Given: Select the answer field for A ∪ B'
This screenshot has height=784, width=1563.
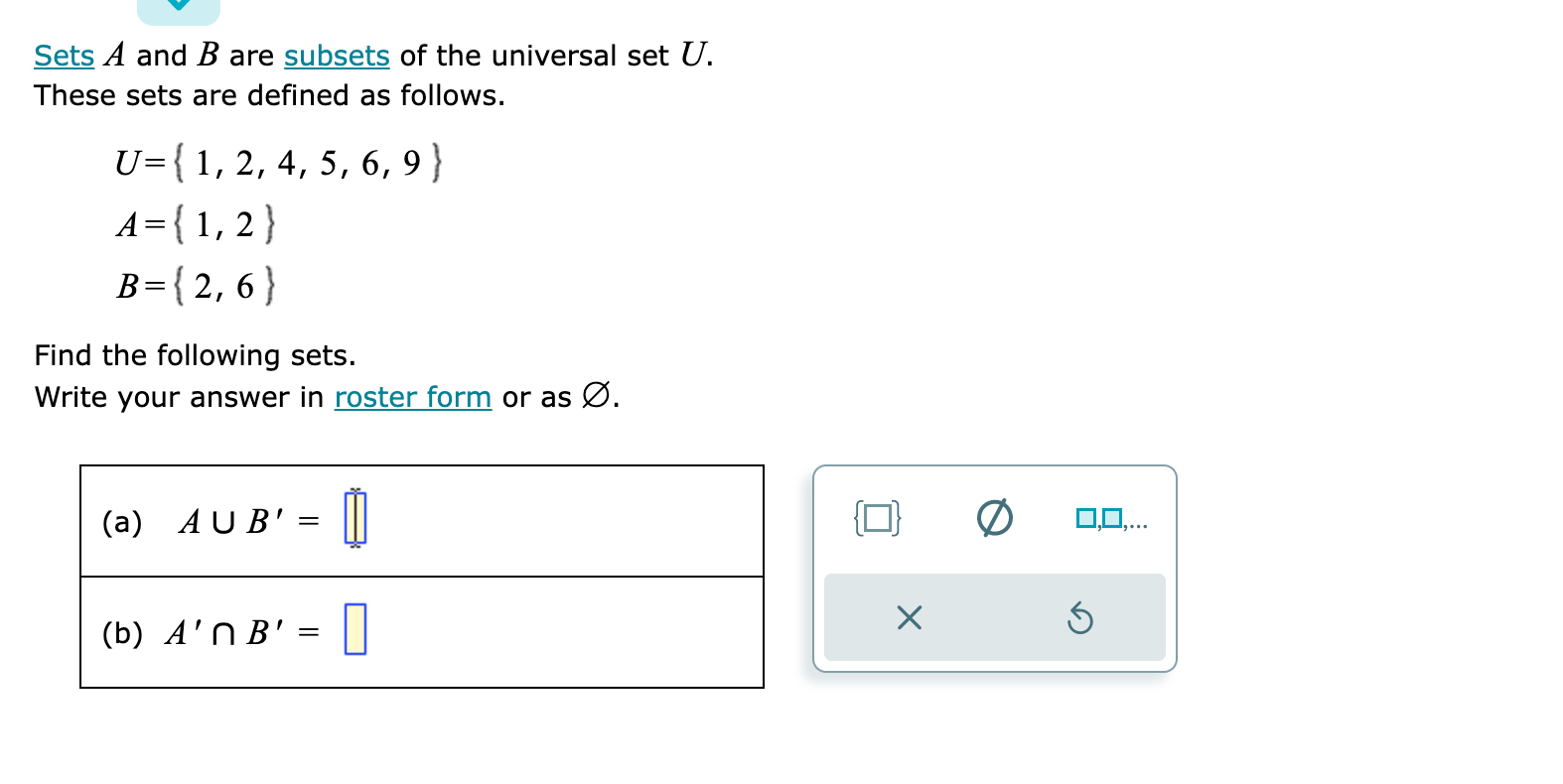Looking at the screenshot, I should click(355, 516).
